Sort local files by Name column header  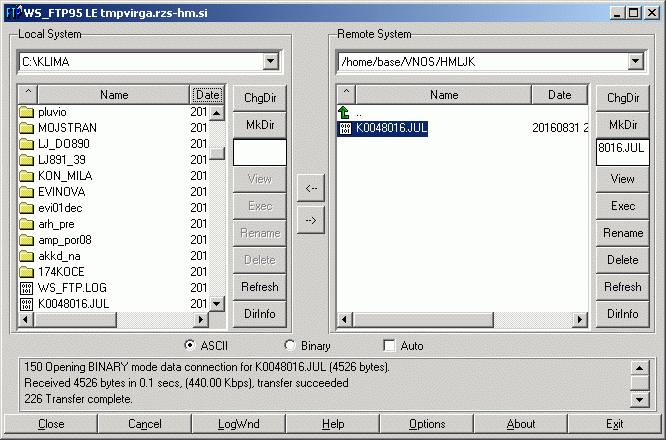tap(114, 95)
